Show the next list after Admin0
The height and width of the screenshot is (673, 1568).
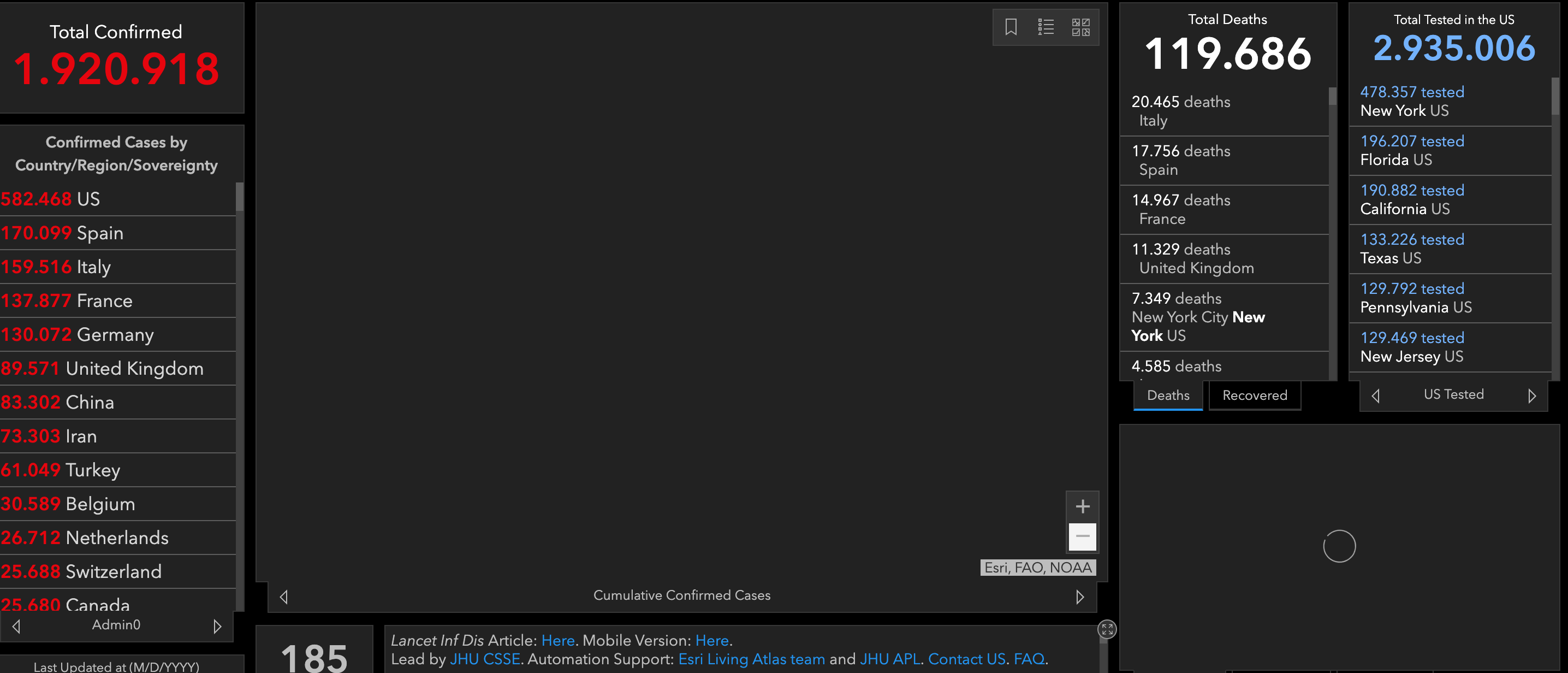click(x=217, y=626)
